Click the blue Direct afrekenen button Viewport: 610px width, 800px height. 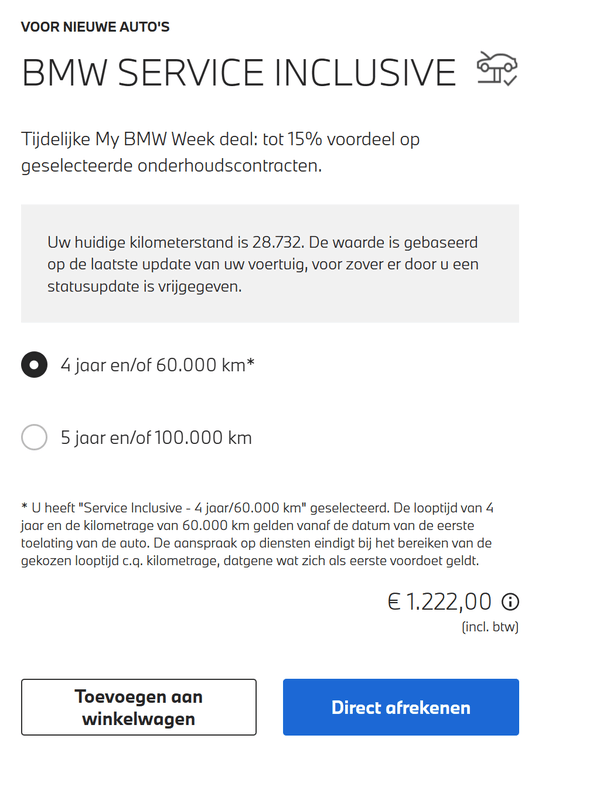(400, 707)
